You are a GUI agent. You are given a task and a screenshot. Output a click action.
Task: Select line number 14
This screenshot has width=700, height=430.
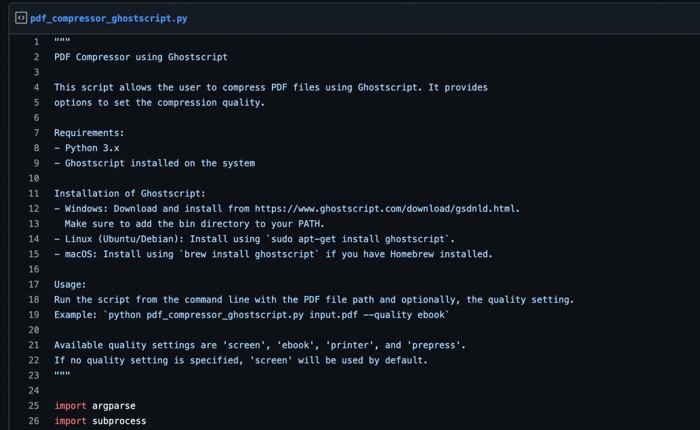tap(34, 239)
